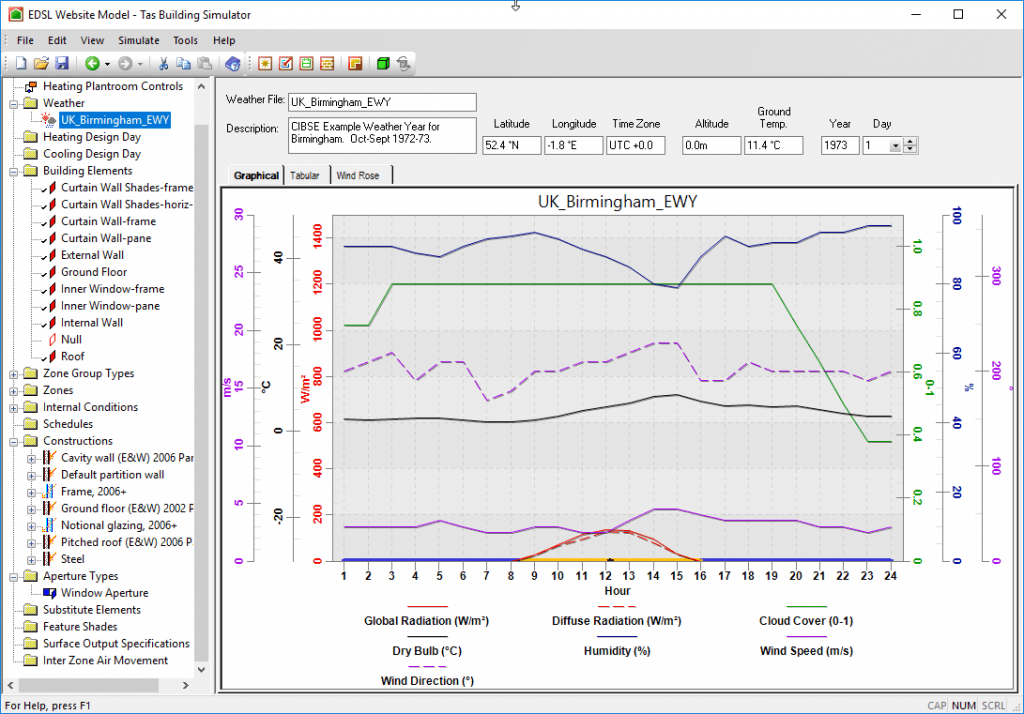Open the Day dropdown arrow
This screenshot has height=714, width=1024.
[x=895, y=146]
